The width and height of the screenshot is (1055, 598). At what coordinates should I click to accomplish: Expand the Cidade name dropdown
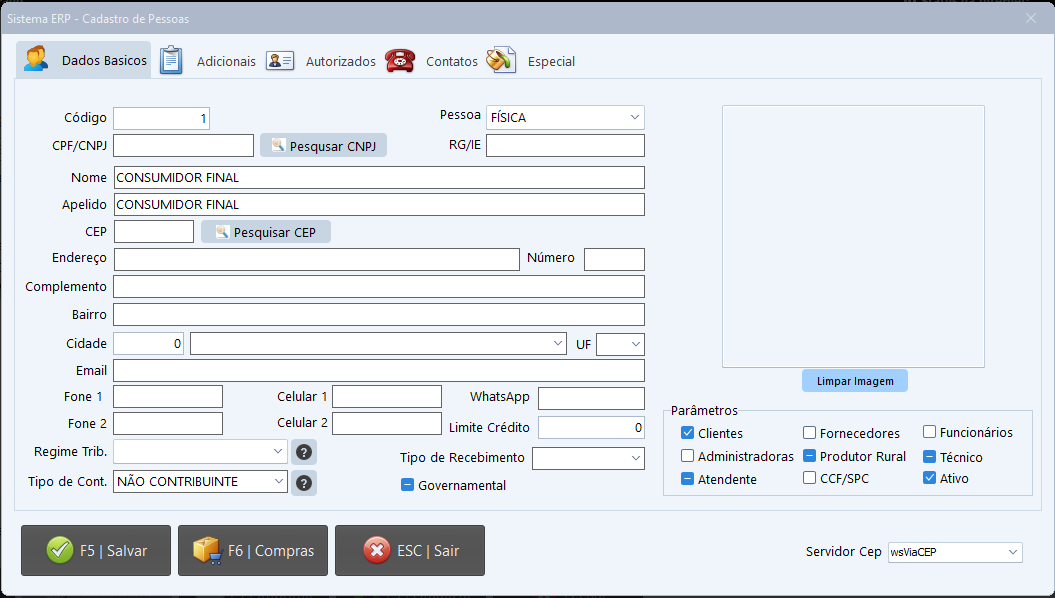point(378,344)
